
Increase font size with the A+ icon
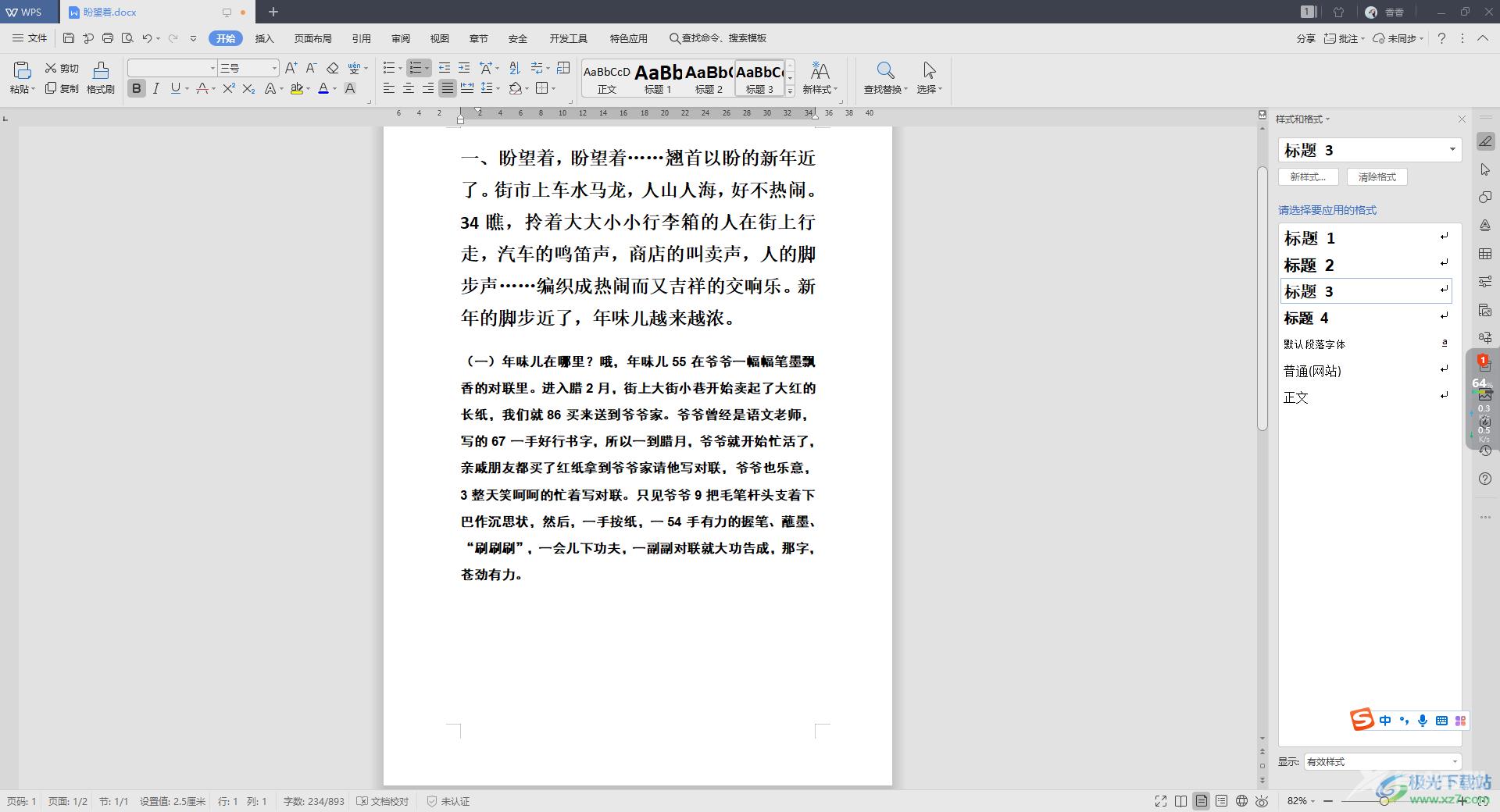291,69
